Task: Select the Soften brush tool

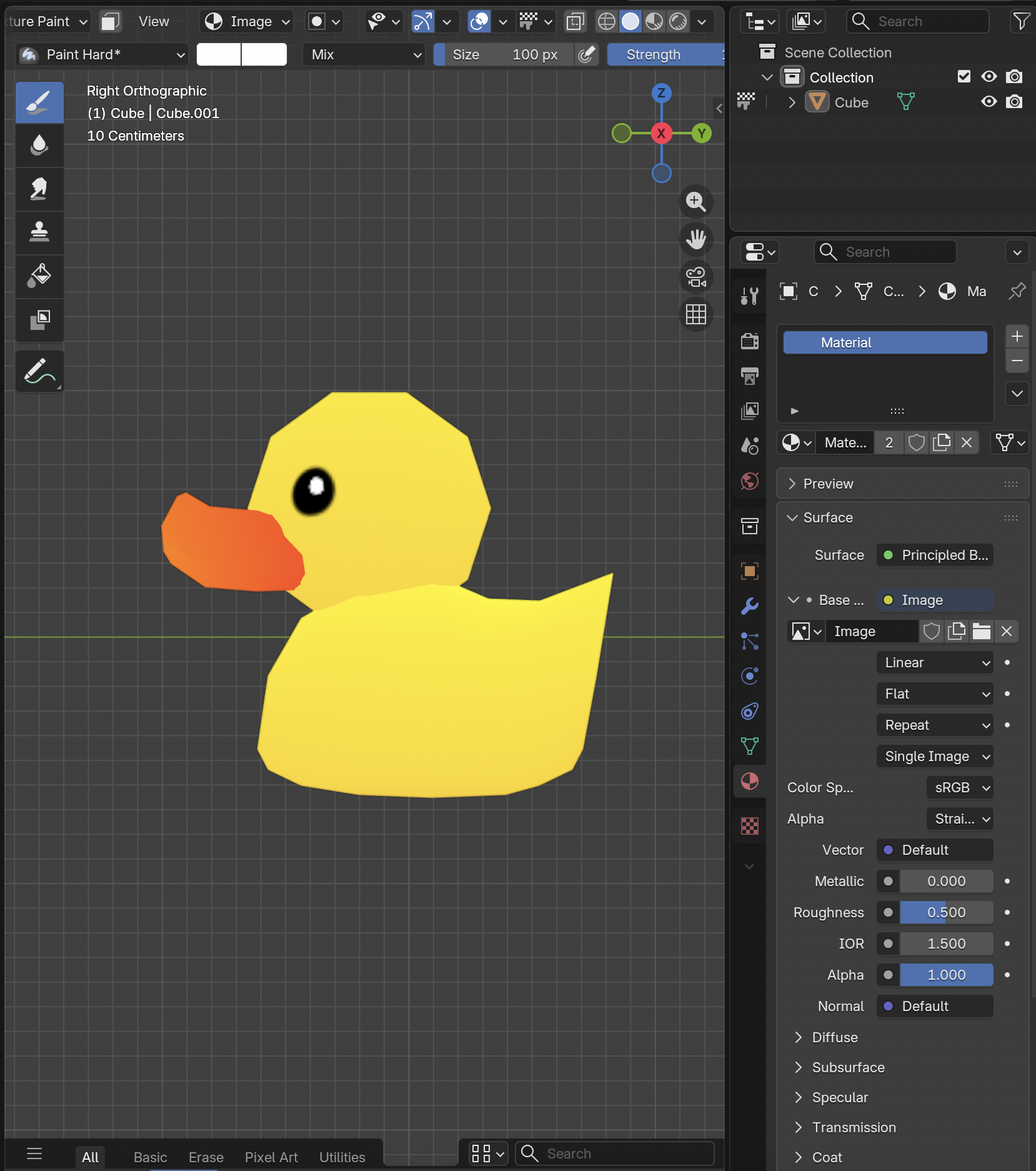Action: 39,145
